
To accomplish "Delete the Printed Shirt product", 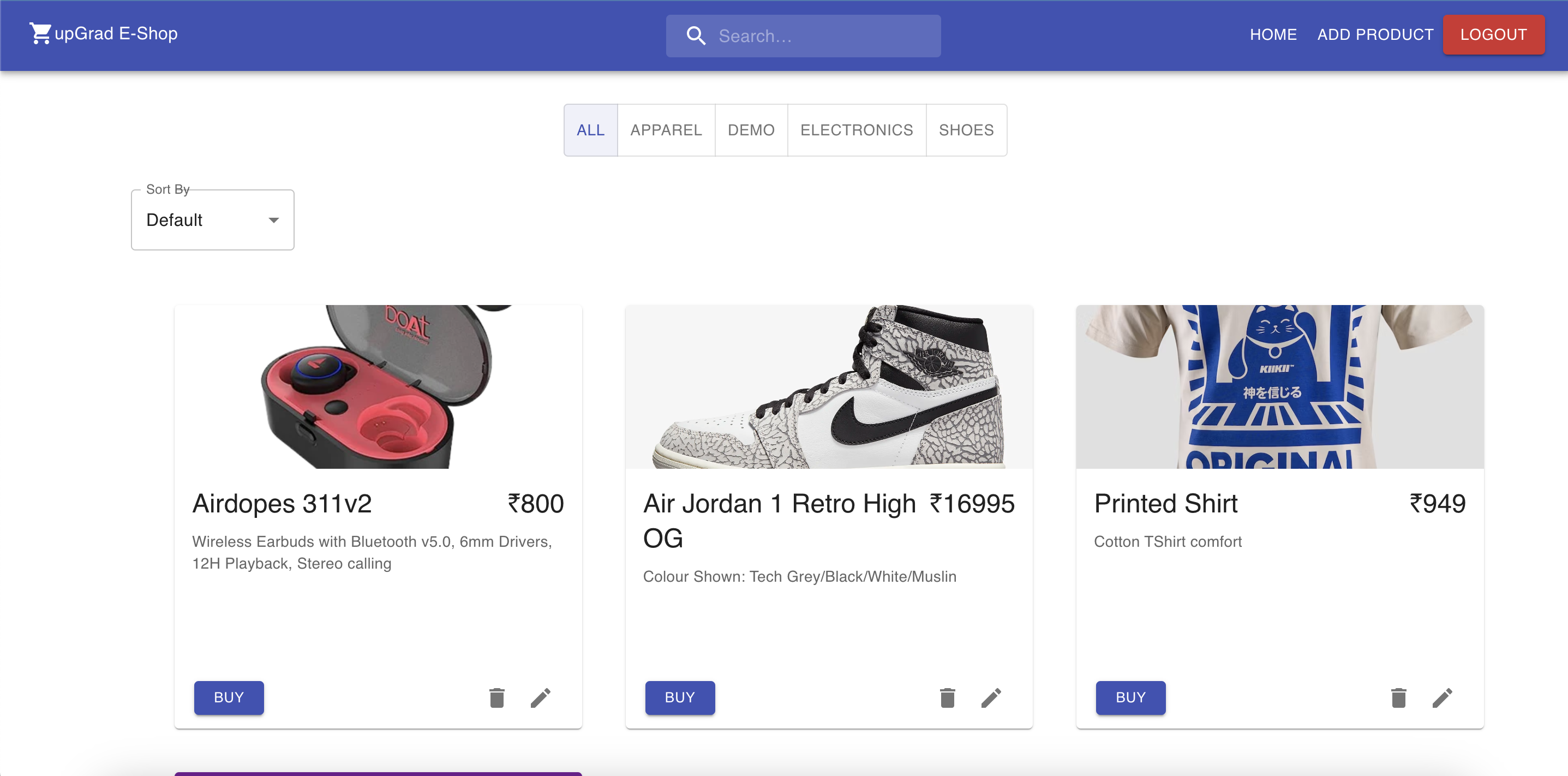I will 1398,697.
